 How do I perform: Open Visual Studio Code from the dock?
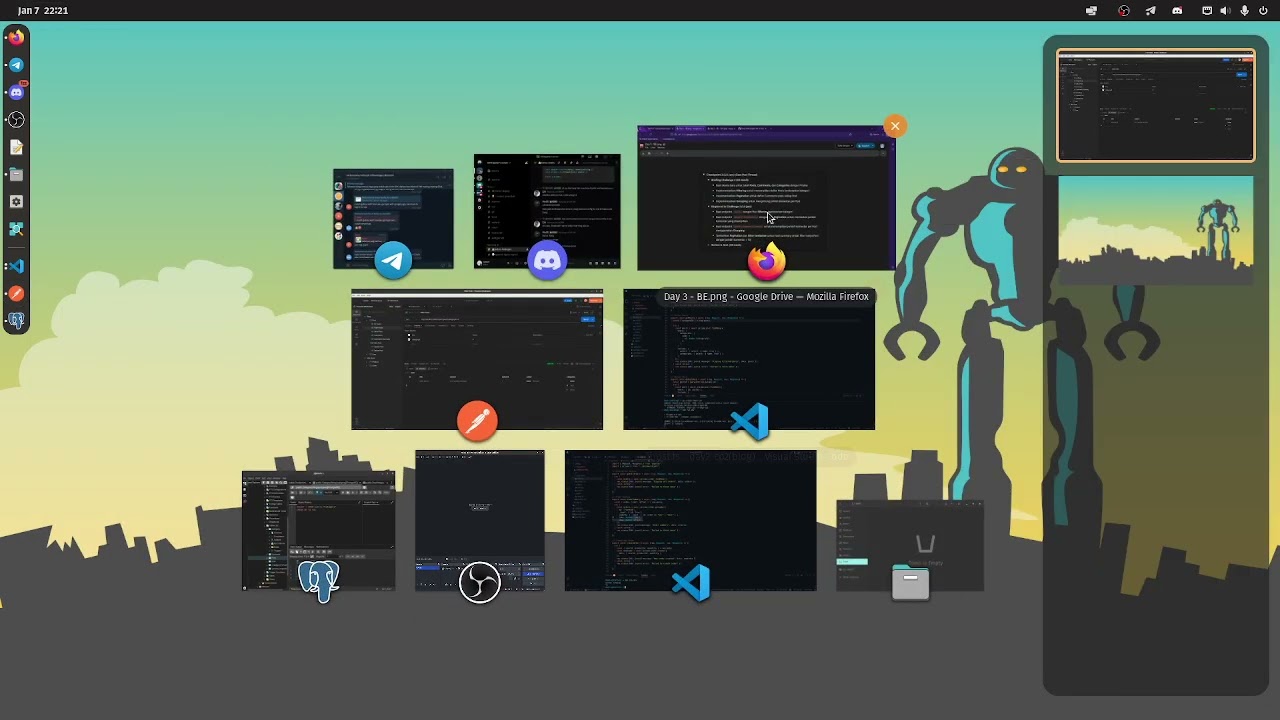[16, 266]
